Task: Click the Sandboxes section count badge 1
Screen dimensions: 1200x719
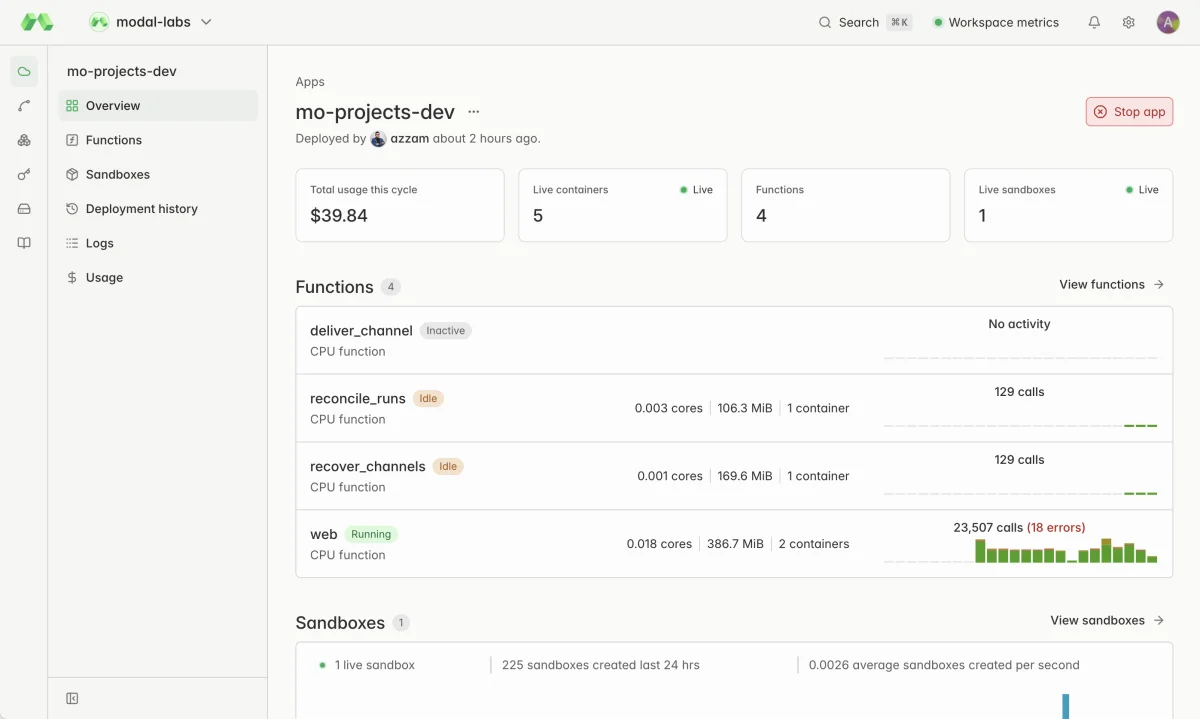Action: pos(401,623)
